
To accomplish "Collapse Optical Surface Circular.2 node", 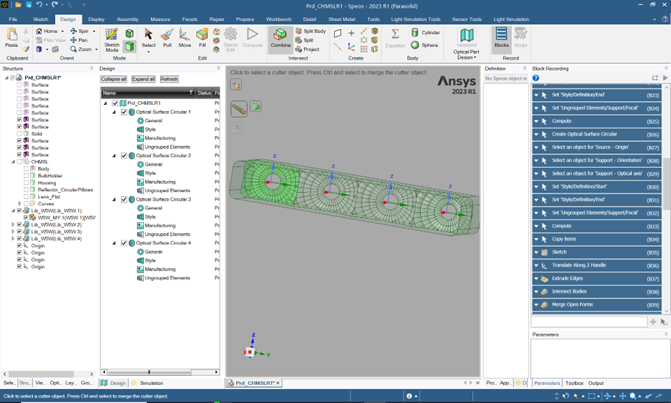I will coord(114,156).
